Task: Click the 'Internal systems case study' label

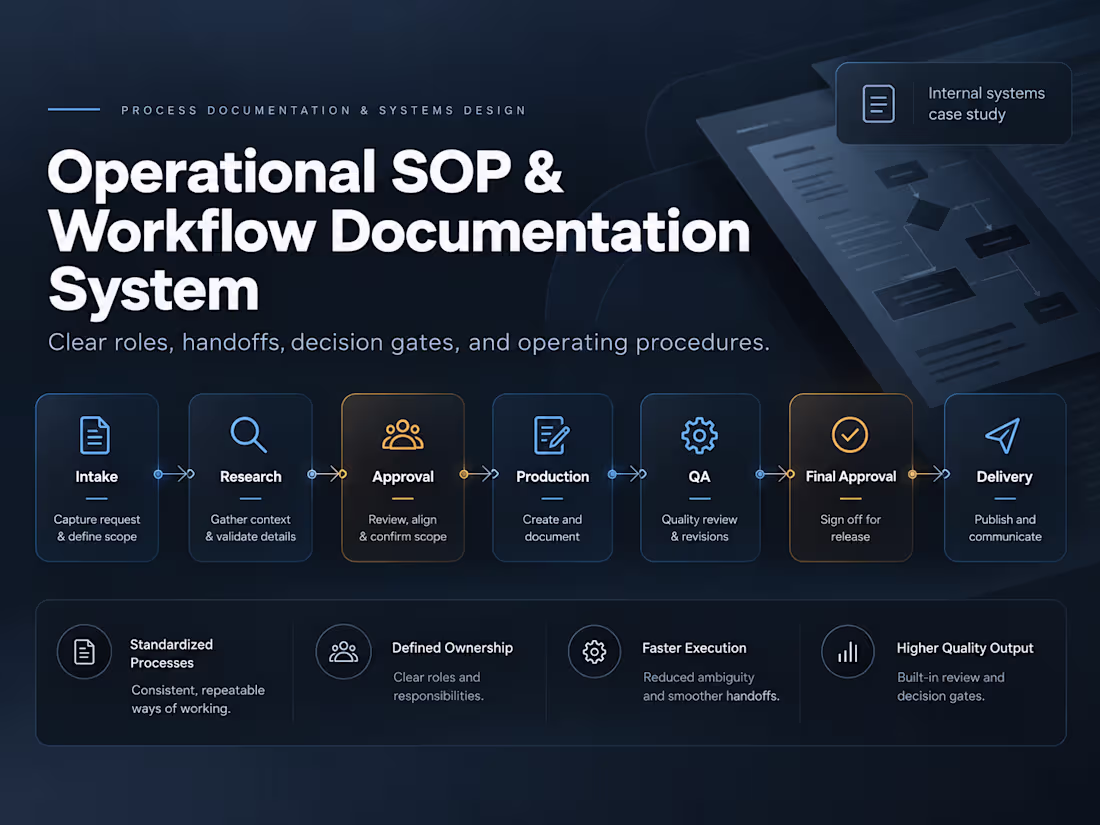Action: click(986, 104)
